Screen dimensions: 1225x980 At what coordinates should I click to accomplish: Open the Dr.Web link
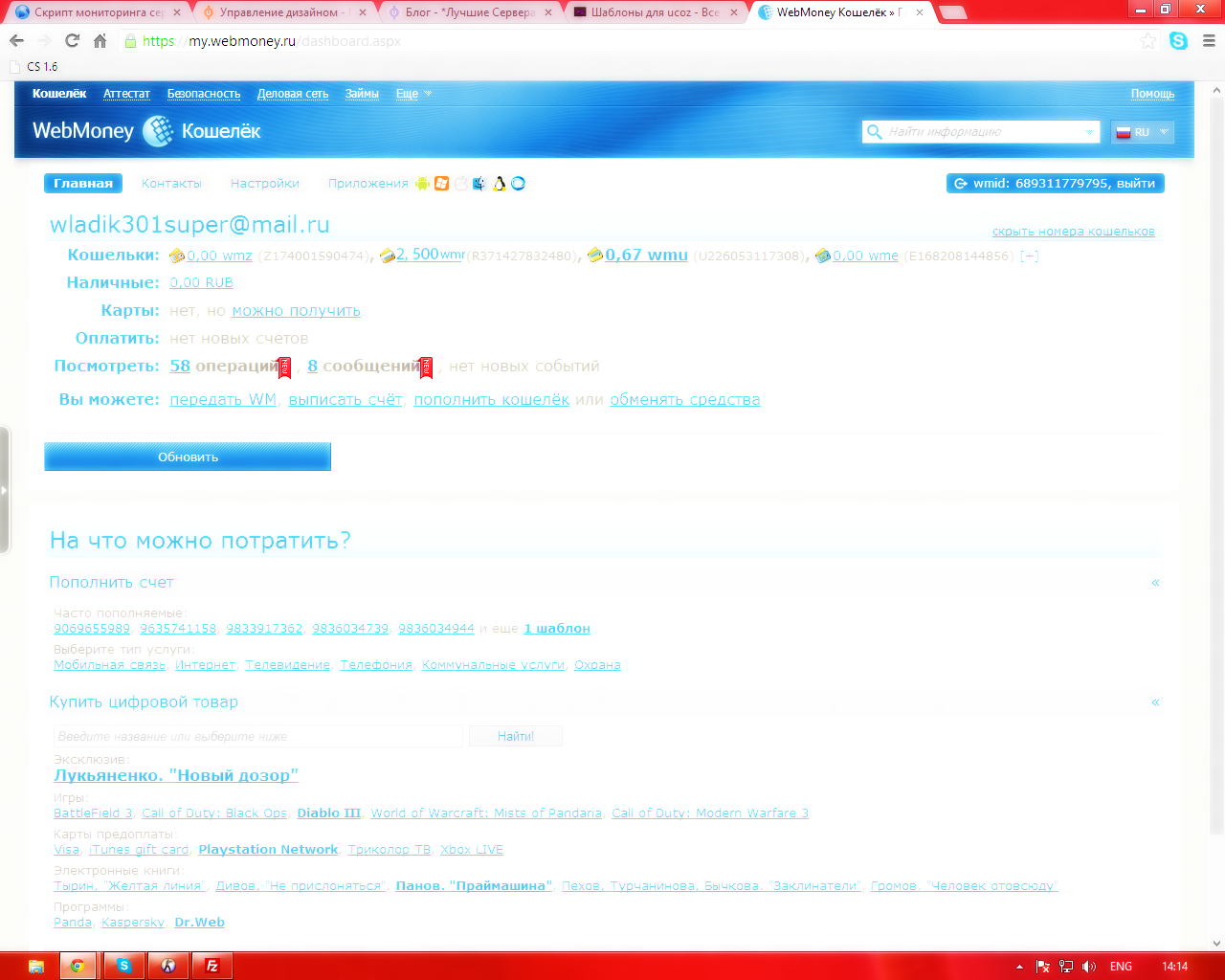click(x=200, y=923)
